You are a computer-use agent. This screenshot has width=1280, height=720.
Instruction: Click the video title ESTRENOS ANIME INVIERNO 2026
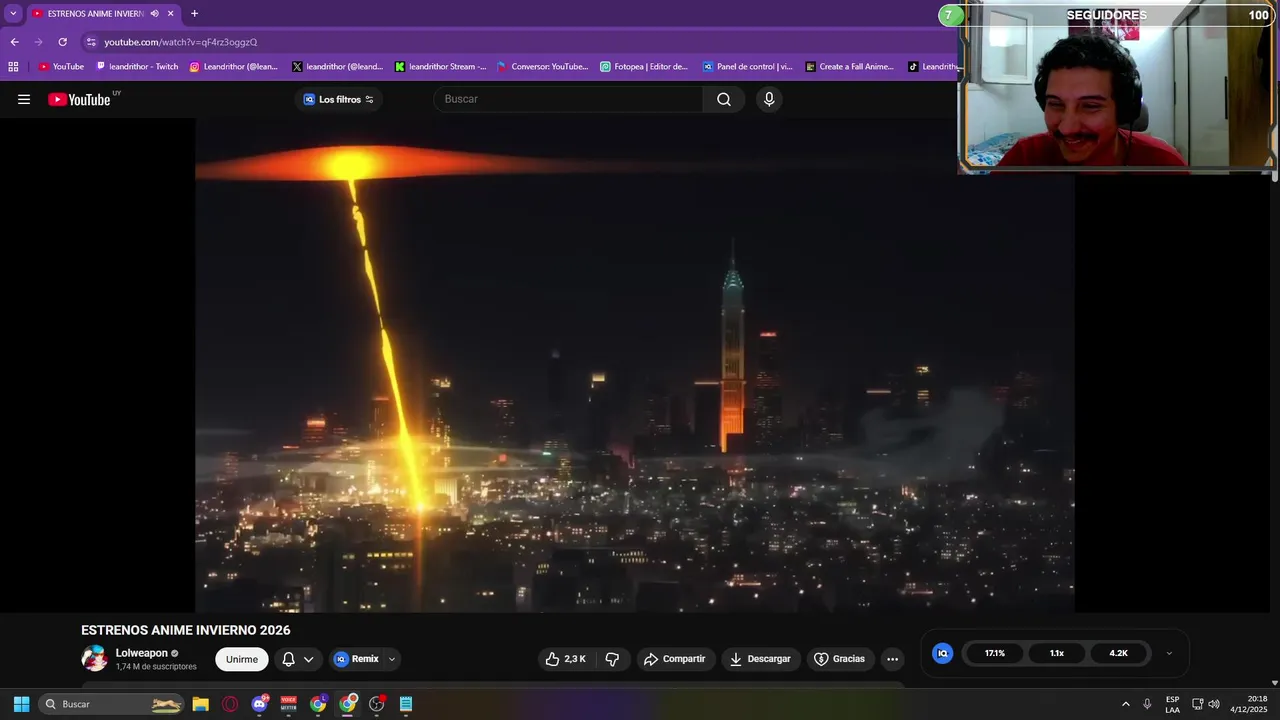point(186,630)
